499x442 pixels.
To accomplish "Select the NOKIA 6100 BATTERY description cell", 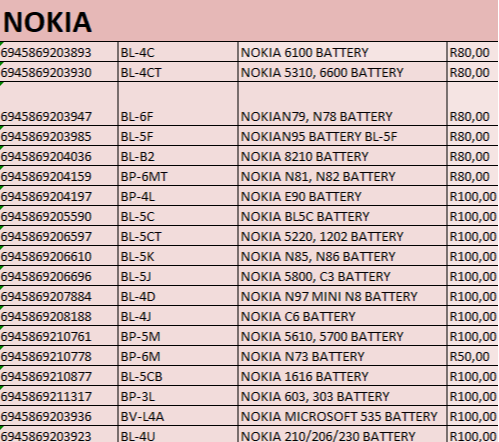I will coord(342,52).
